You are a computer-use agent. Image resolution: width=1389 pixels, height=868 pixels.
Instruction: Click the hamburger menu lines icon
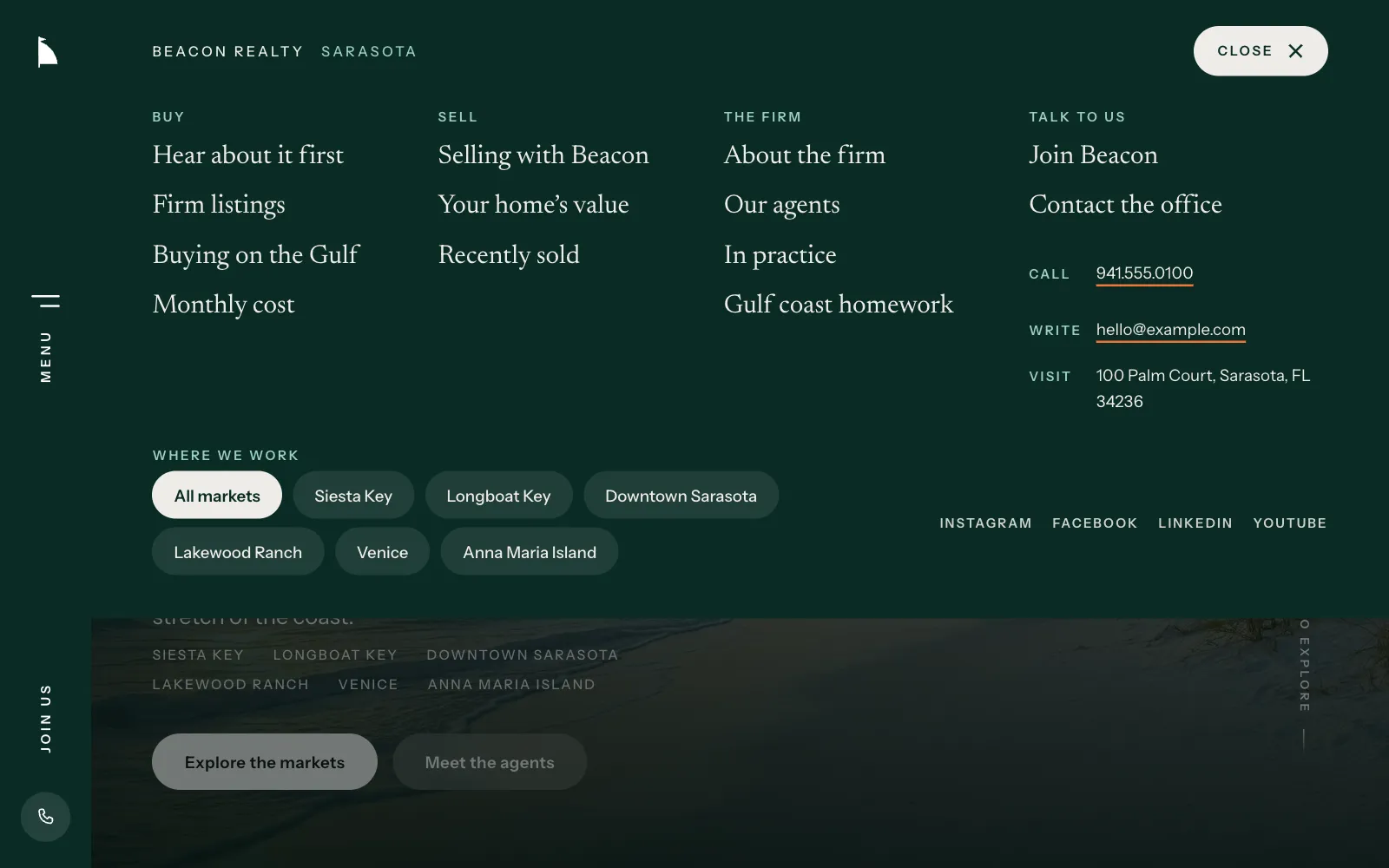46,301
